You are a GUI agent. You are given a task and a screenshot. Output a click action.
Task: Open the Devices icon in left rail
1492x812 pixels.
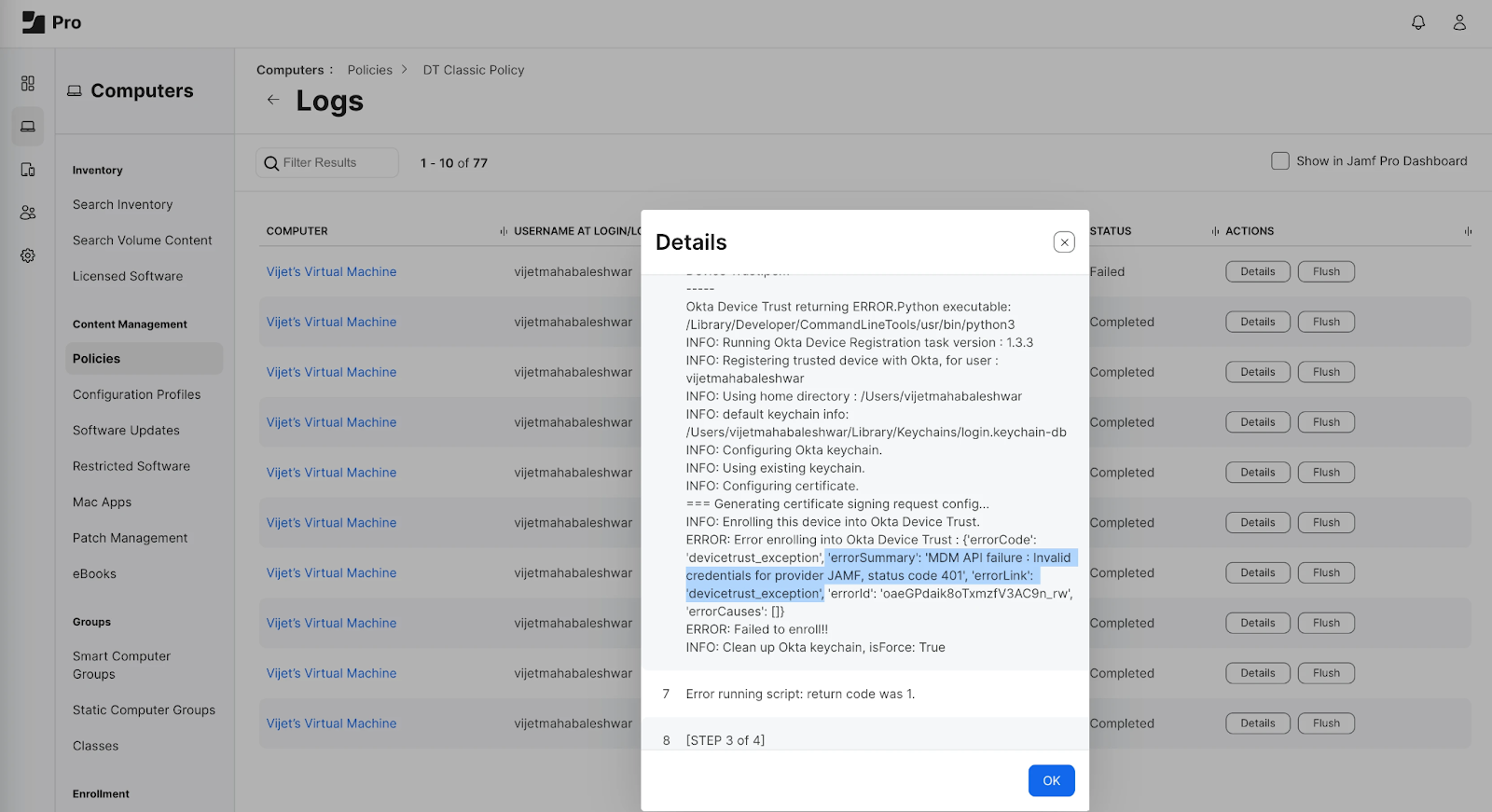coord(28,170)
